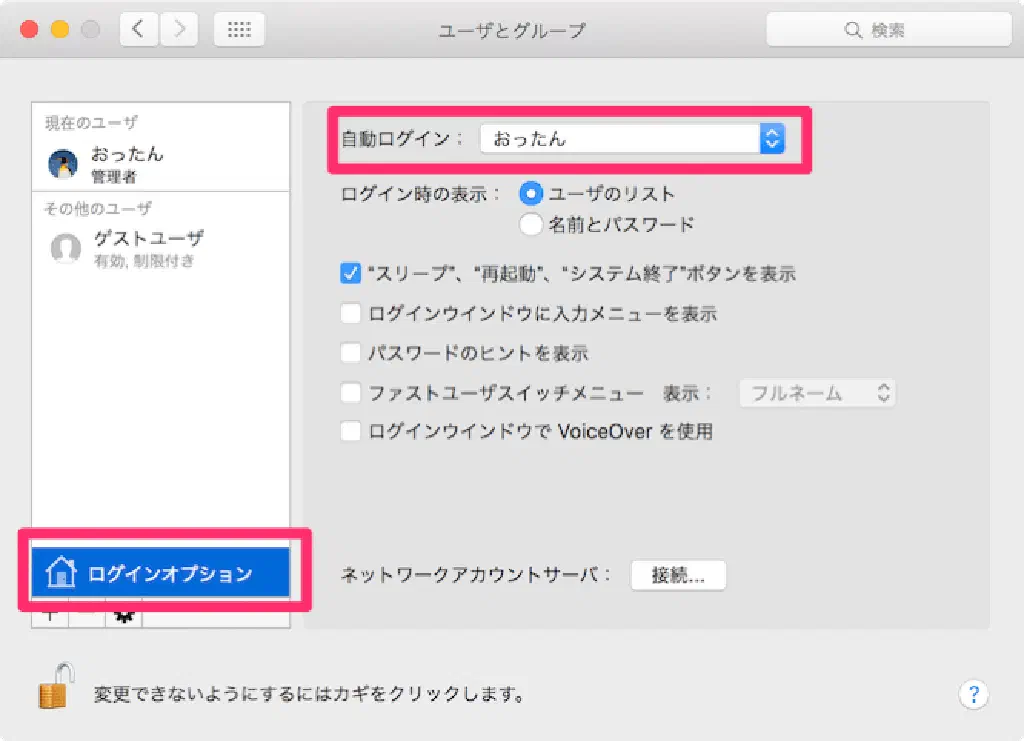Open the フルネーム display dropdown

tap(816, 393)
